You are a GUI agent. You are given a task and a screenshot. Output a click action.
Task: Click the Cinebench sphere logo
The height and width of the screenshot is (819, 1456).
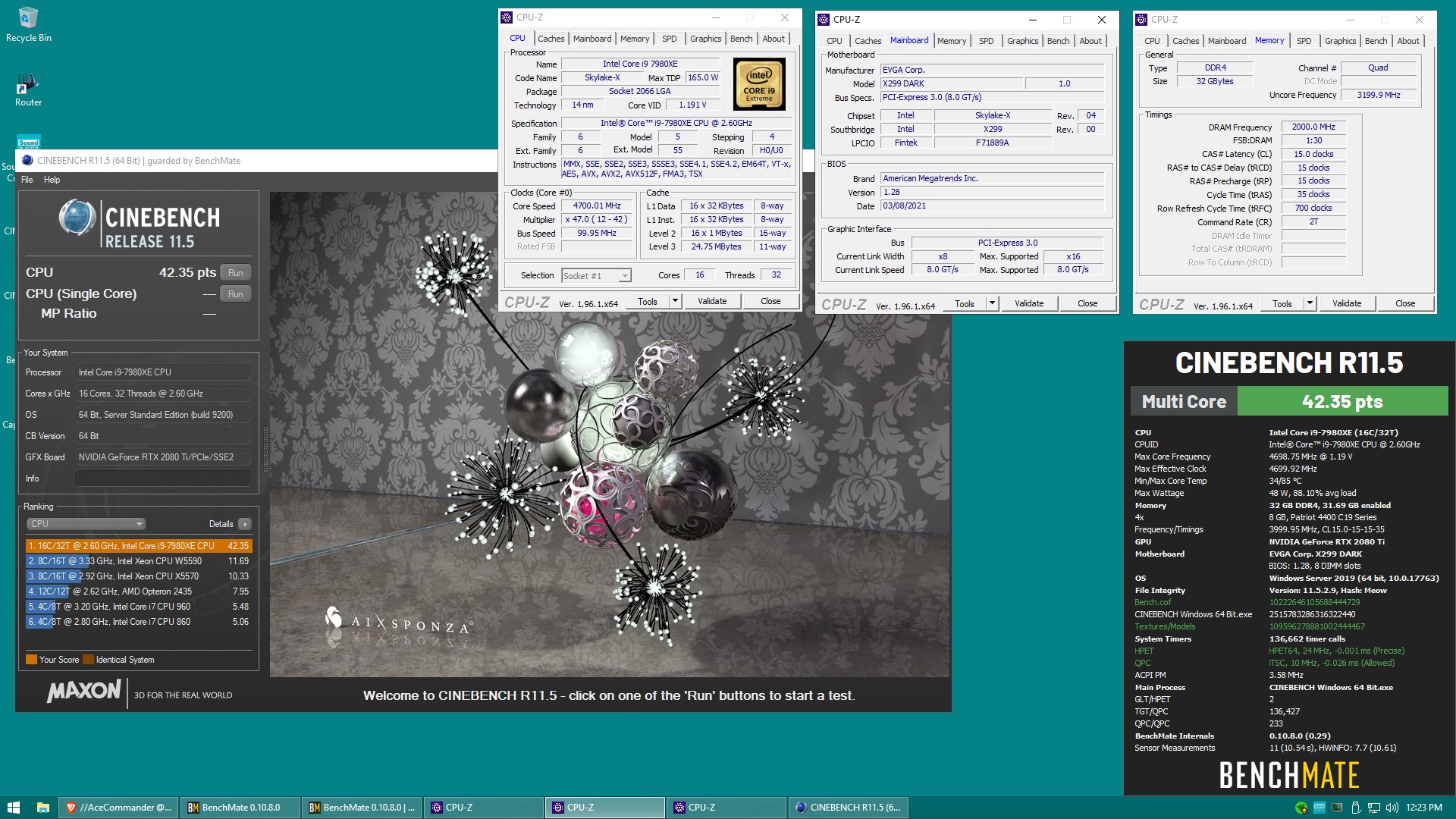pos(77,218)
